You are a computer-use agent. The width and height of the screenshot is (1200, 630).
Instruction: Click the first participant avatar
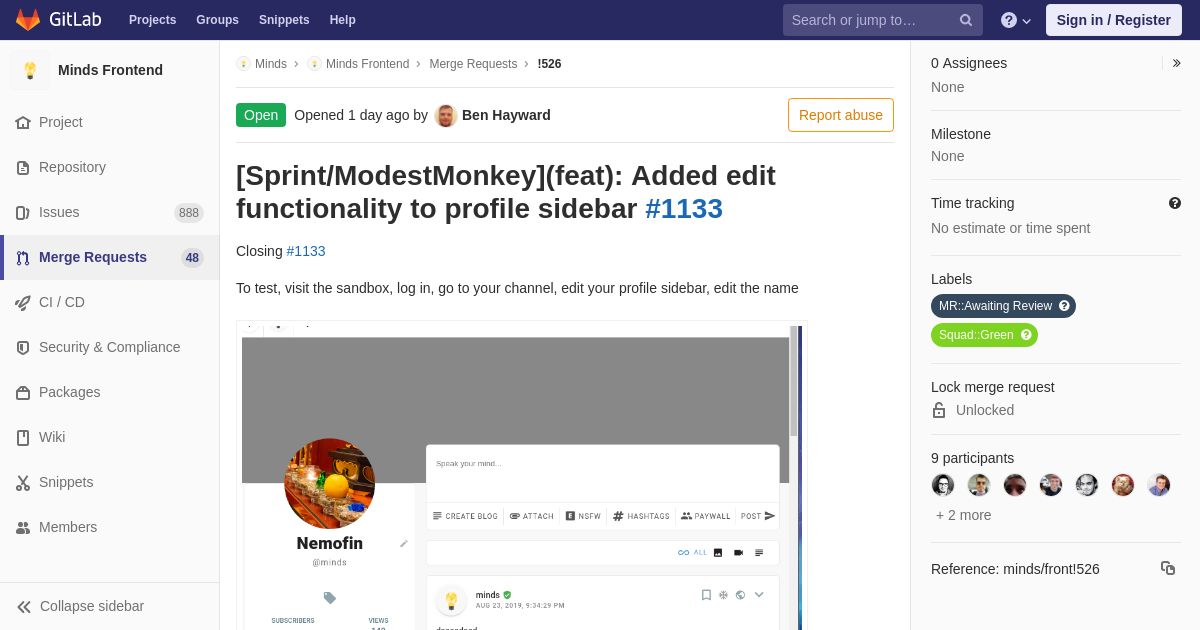943,485
